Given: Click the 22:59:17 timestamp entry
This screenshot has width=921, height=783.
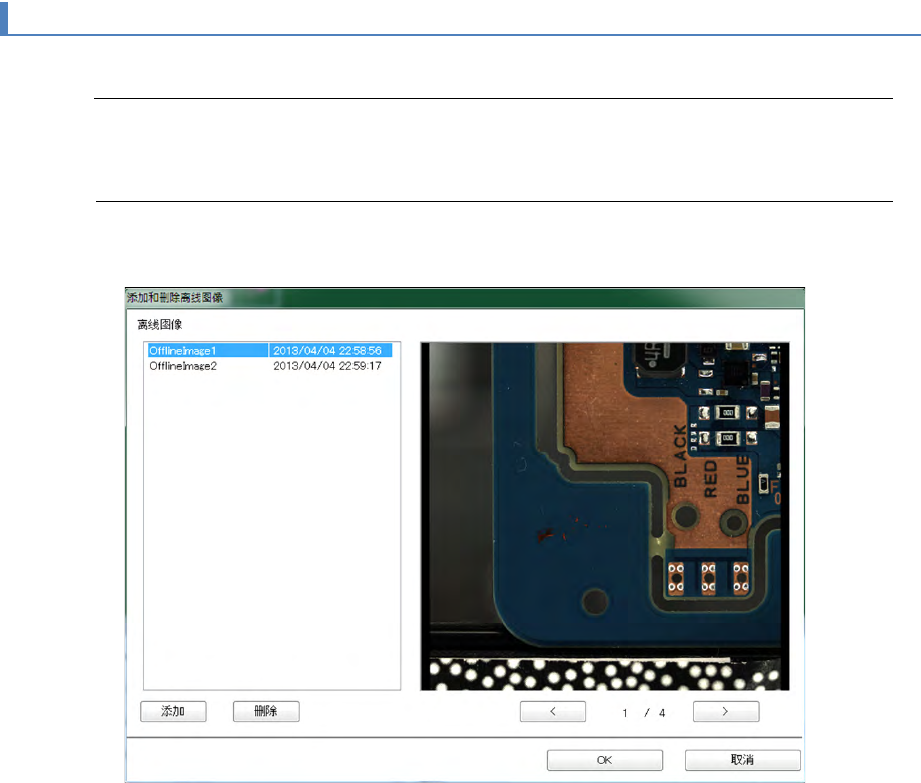Looking at the screenshot, I should coord(330,366).
